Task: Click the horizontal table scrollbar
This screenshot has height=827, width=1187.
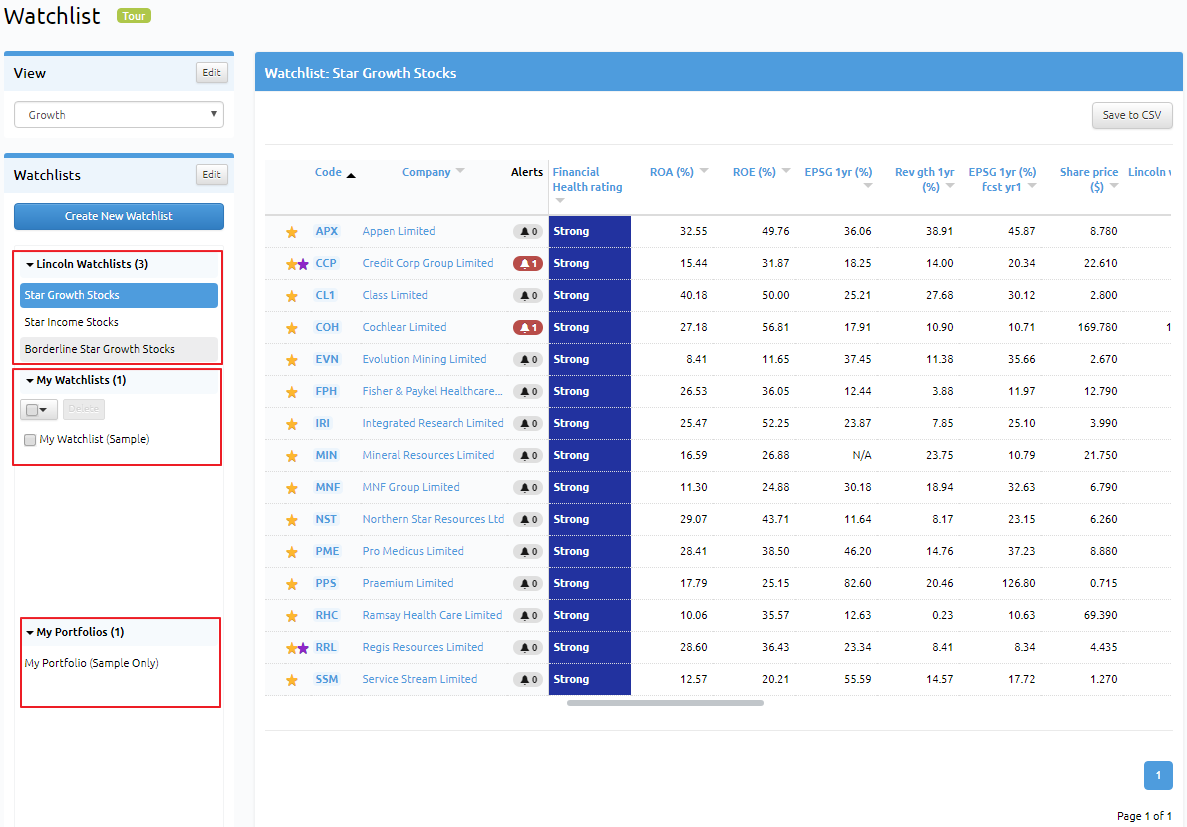Action: coord(665,703)
